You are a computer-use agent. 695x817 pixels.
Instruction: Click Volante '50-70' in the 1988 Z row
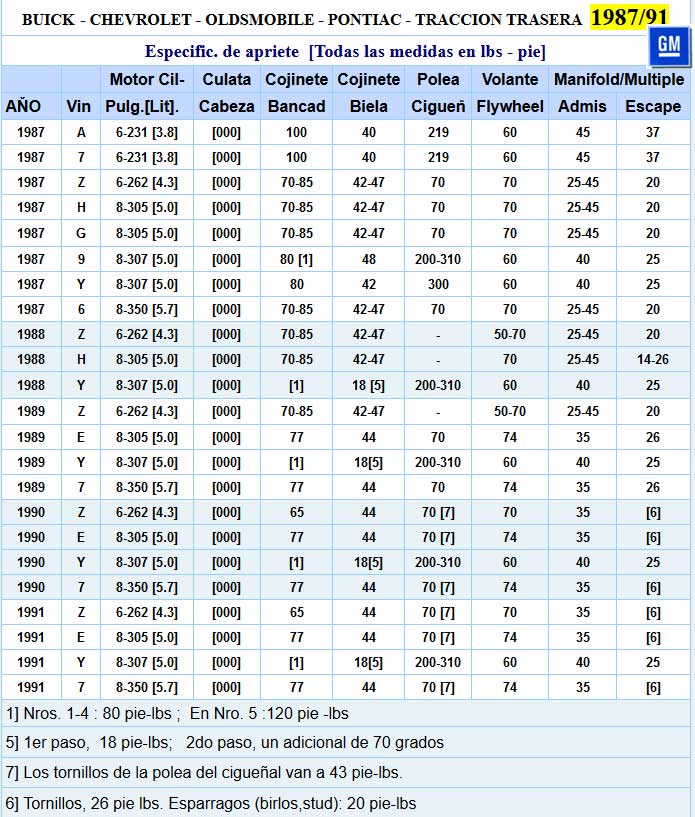click(510, 334)
